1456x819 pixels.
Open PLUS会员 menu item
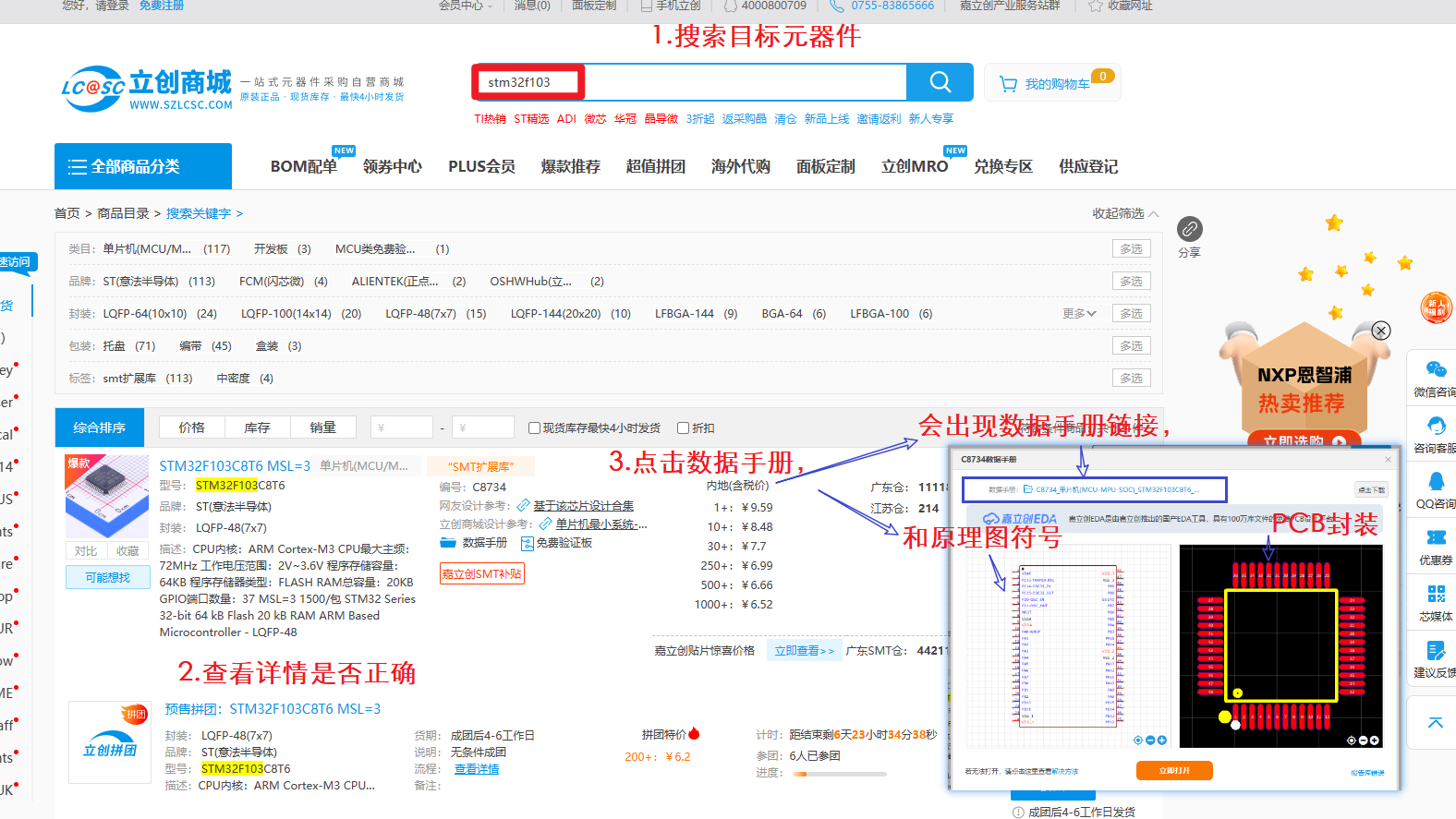[x=481, y=166]
